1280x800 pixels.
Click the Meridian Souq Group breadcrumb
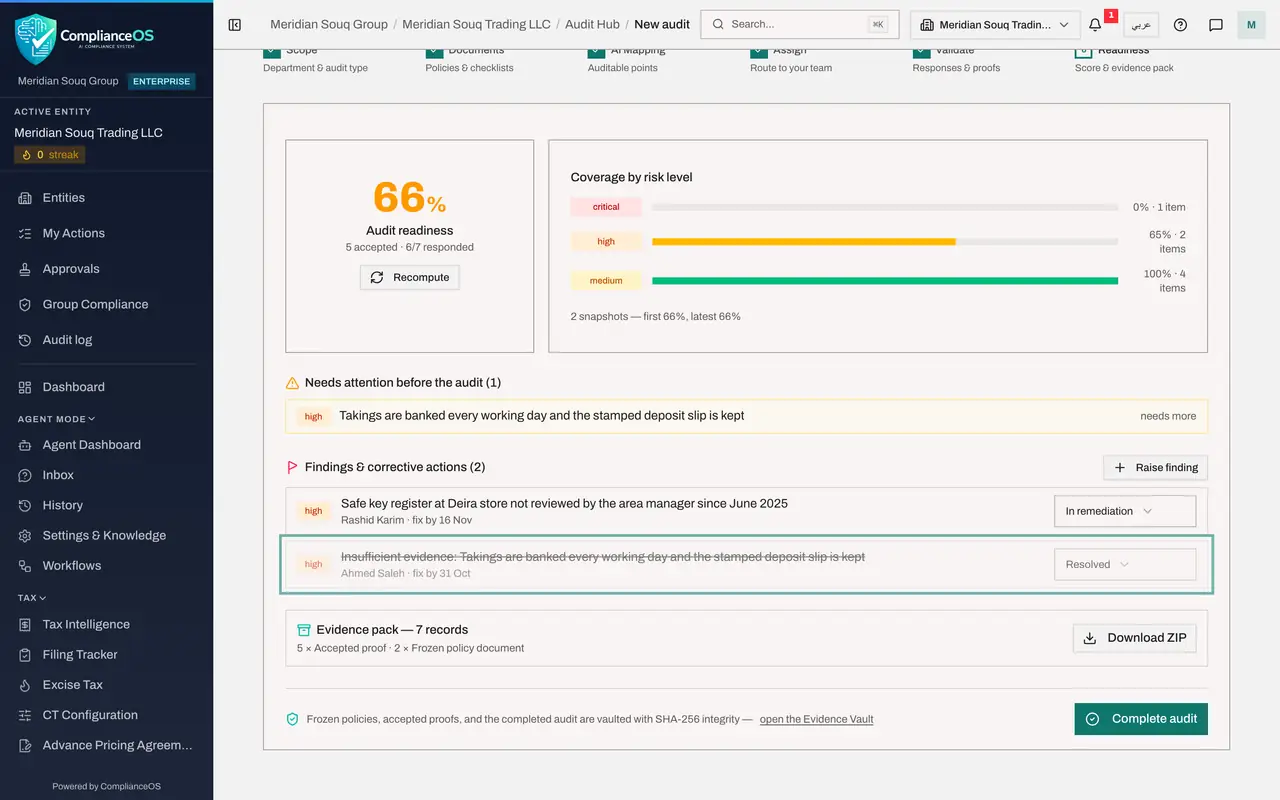coord(329,24)
